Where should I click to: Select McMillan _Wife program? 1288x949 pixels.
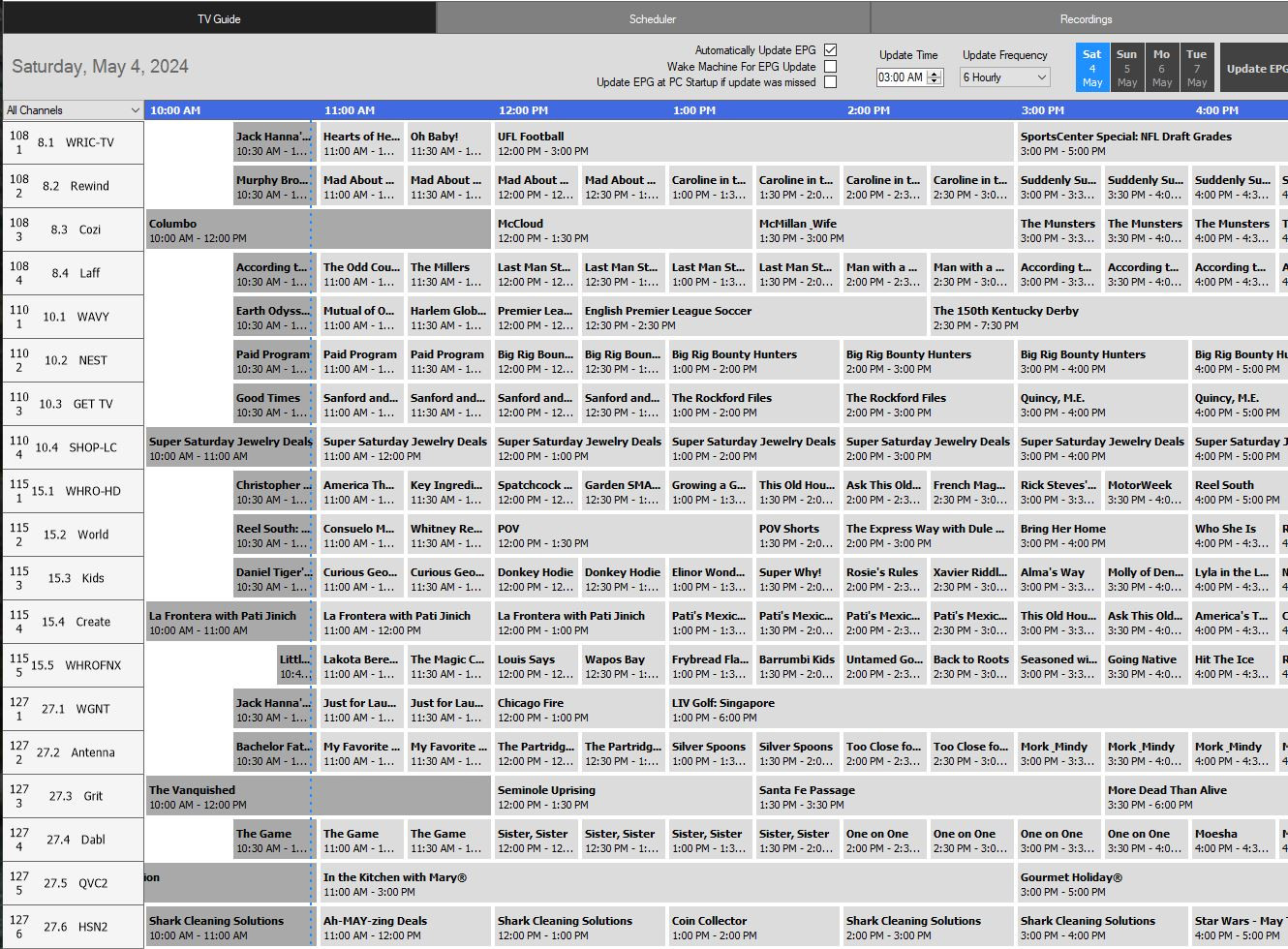point(884,230)
